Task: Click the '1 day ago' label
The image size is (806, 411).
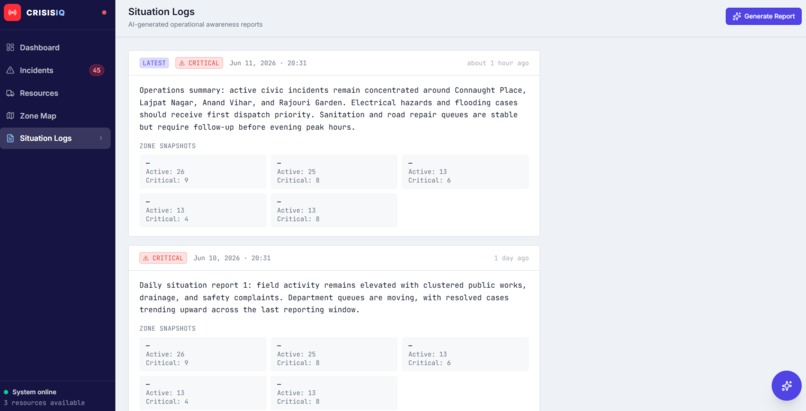Action: coord(511,258)
